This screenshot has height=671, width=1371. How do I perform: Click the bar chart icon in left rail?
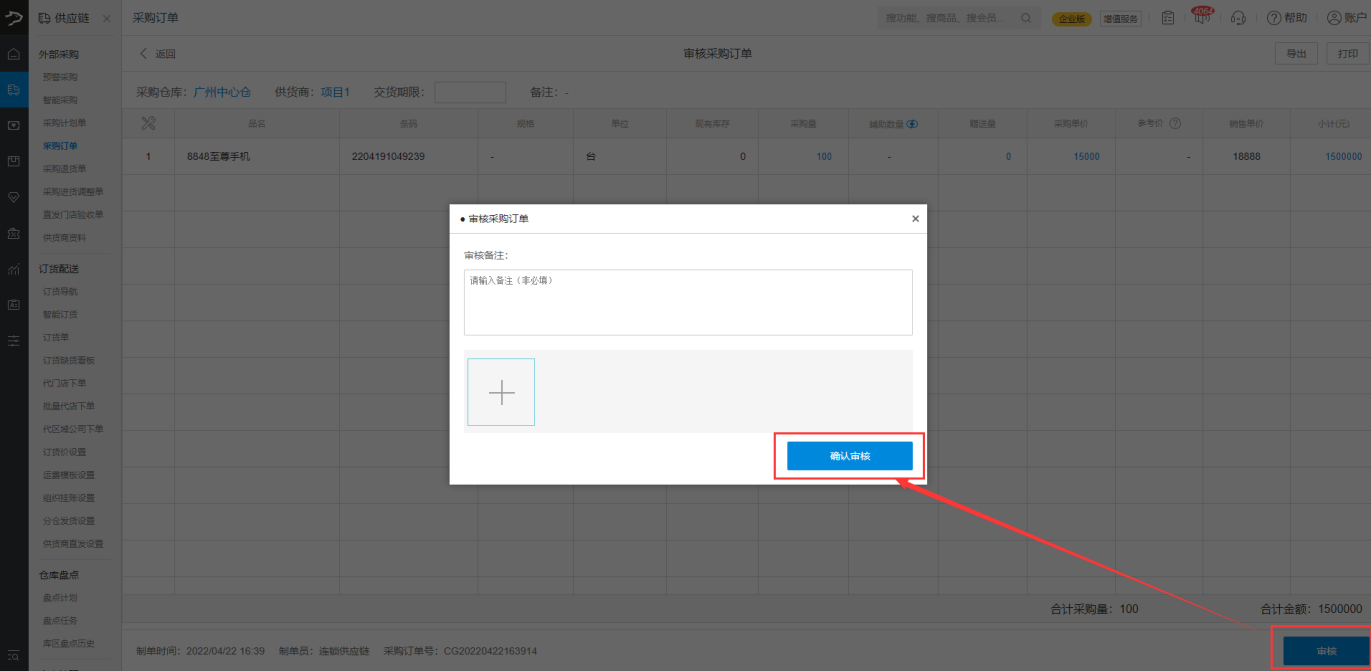[x=13, y=269]
